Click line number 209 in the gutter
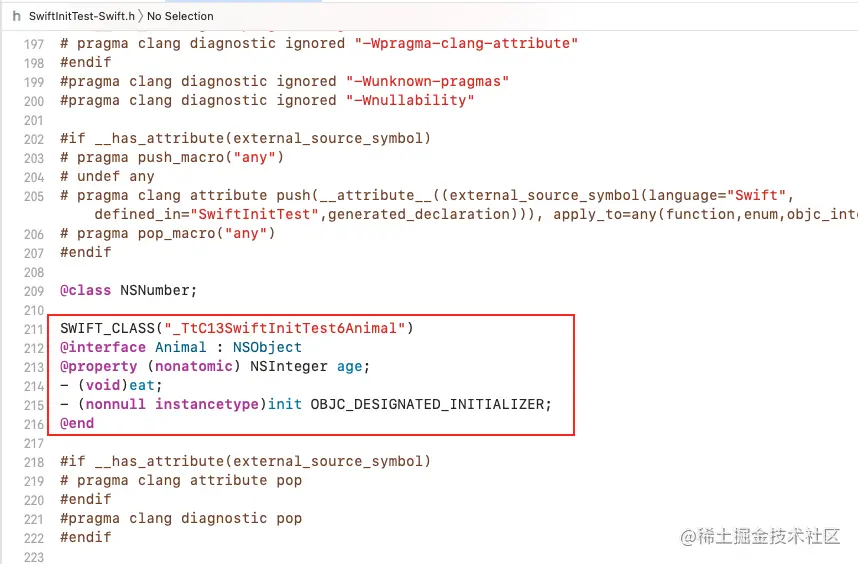 [x=32, y=291]
